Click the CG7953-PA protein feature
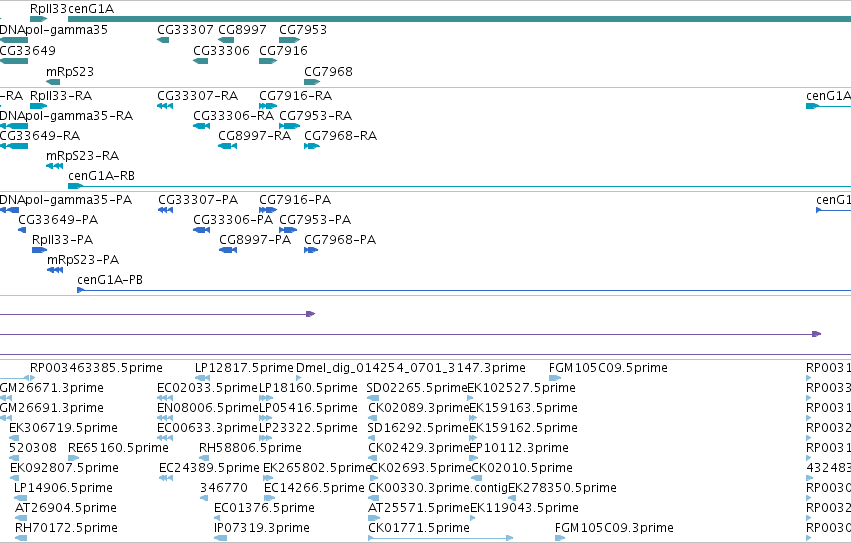The height and width of the screenshot is (543, 851). pyautogui.click(x=288, y=230)
